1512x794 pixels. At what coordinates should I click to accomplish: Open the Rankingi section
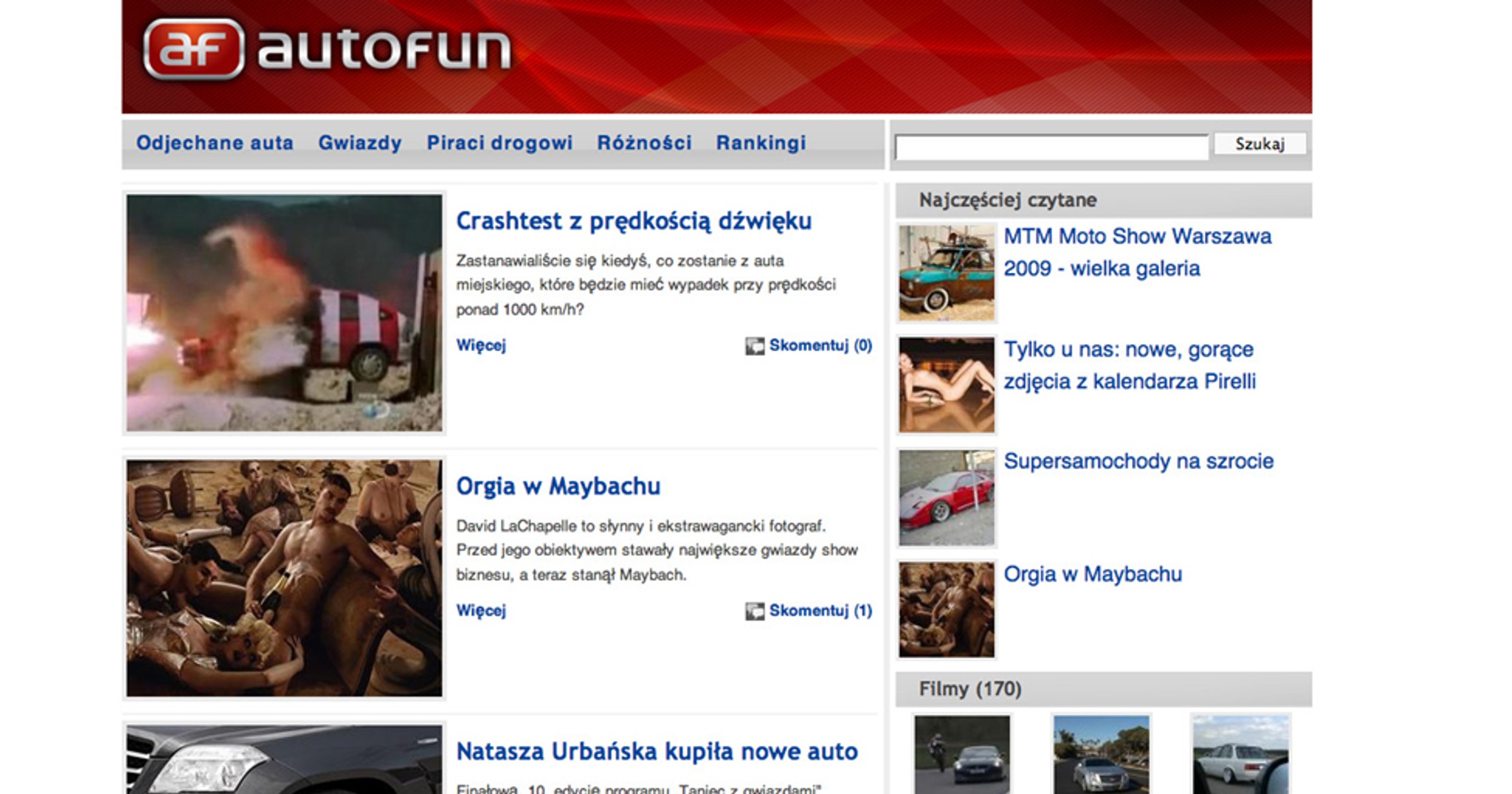(761, 143)
